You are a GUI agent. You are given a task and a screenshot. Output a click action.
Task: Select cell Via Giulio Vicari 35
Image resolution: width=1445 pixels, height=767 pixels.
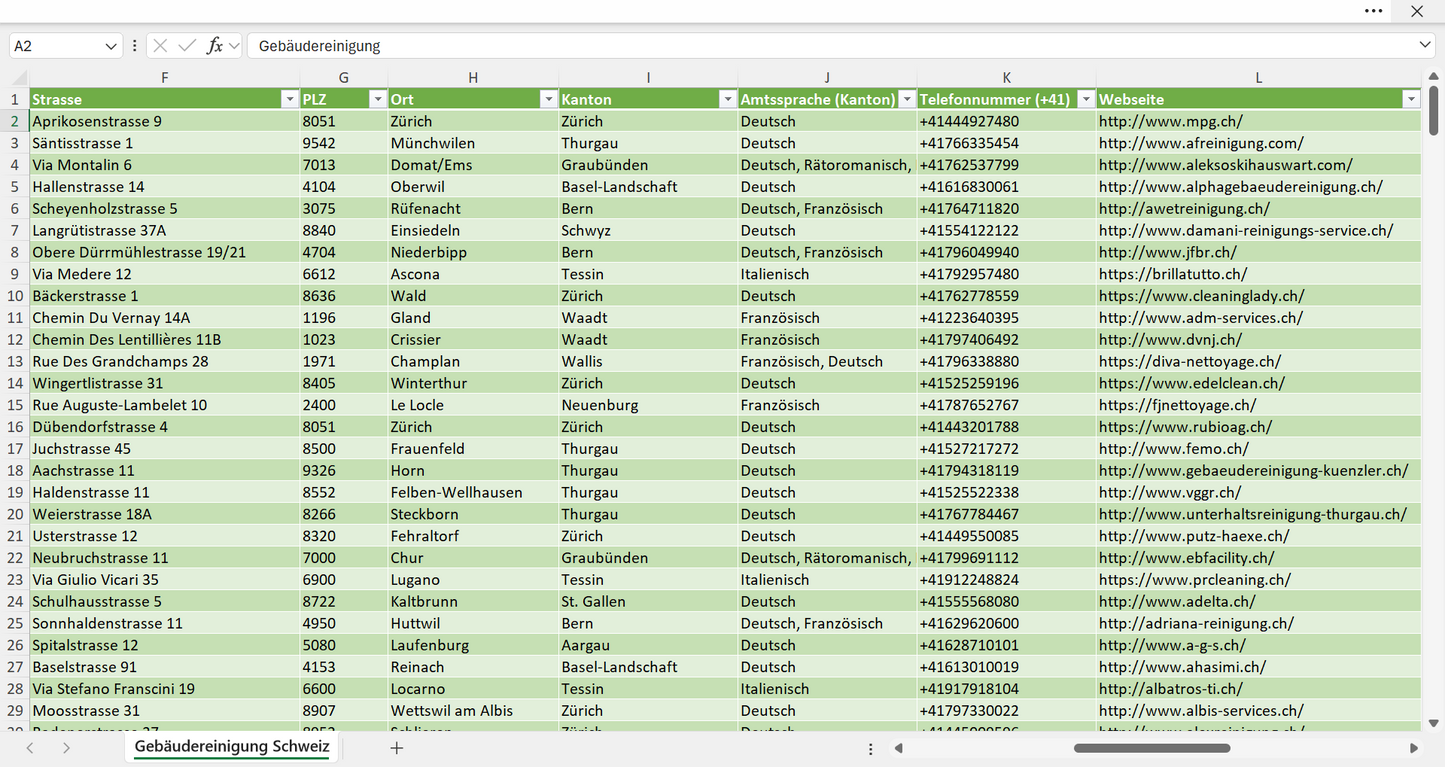tap(164, 580)
